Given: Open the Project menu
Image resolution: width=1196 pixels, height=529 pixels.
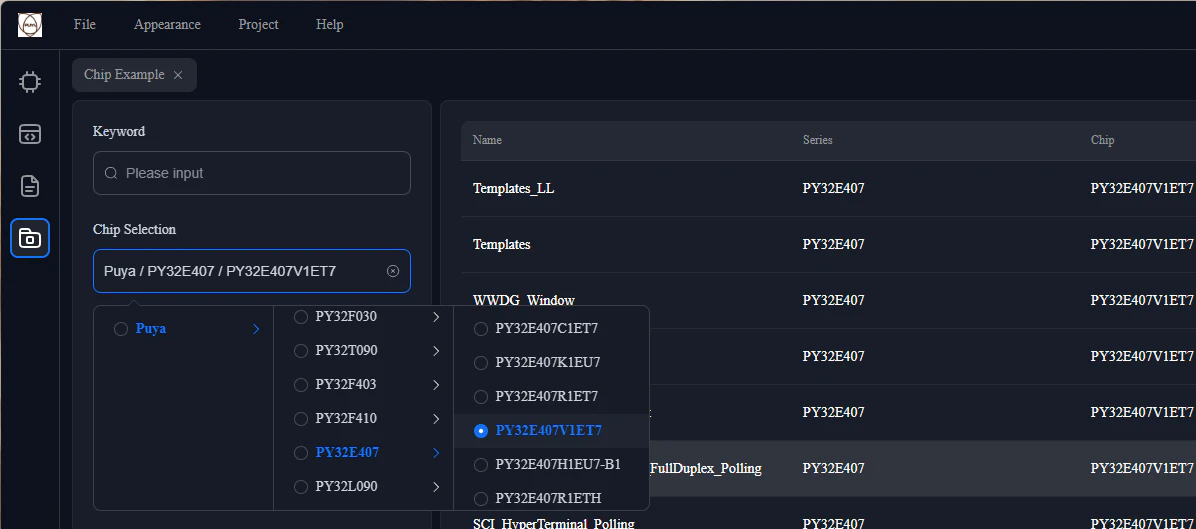Looking at the screenshot, I should [x=259, y=24].
